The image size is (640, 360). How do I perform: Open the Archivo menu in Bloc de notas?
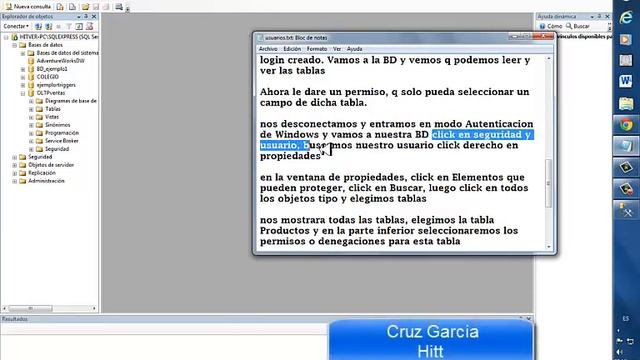click(x=268, y=49)
